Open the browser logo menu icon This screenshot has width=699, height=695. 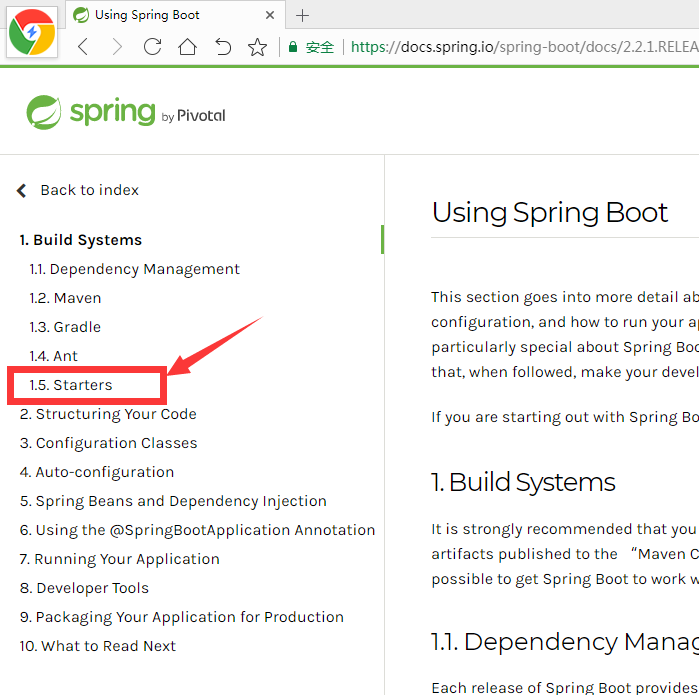pos(32,32)
